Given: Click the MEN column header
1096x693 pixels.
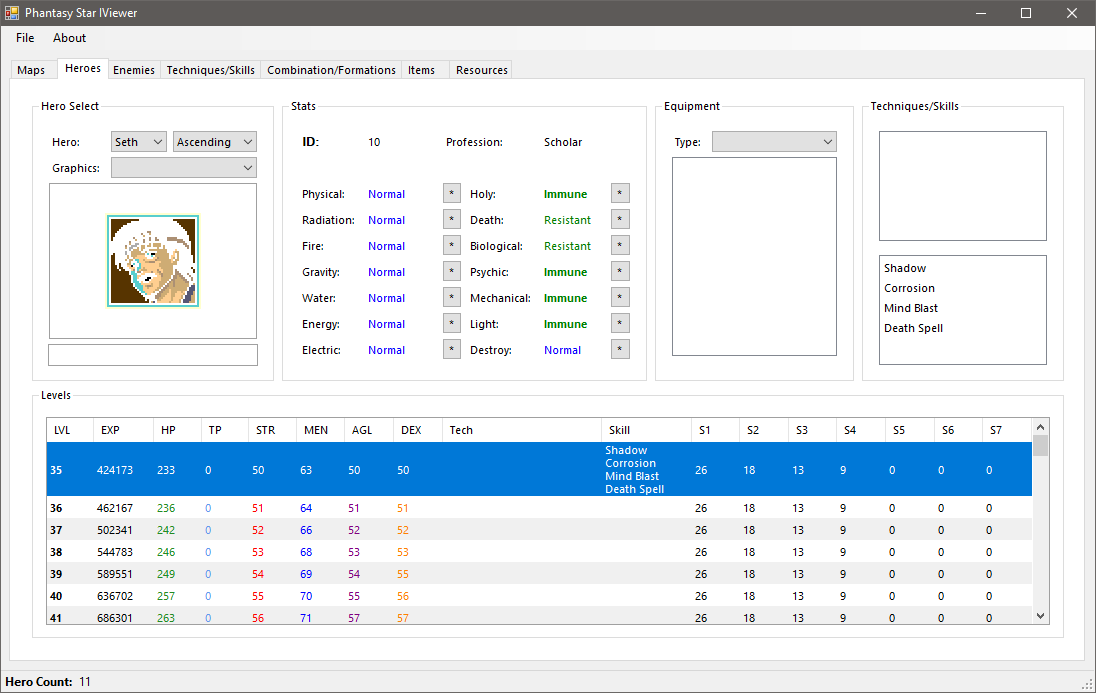Looking at the screenshot, I should (x=321, y=430).
